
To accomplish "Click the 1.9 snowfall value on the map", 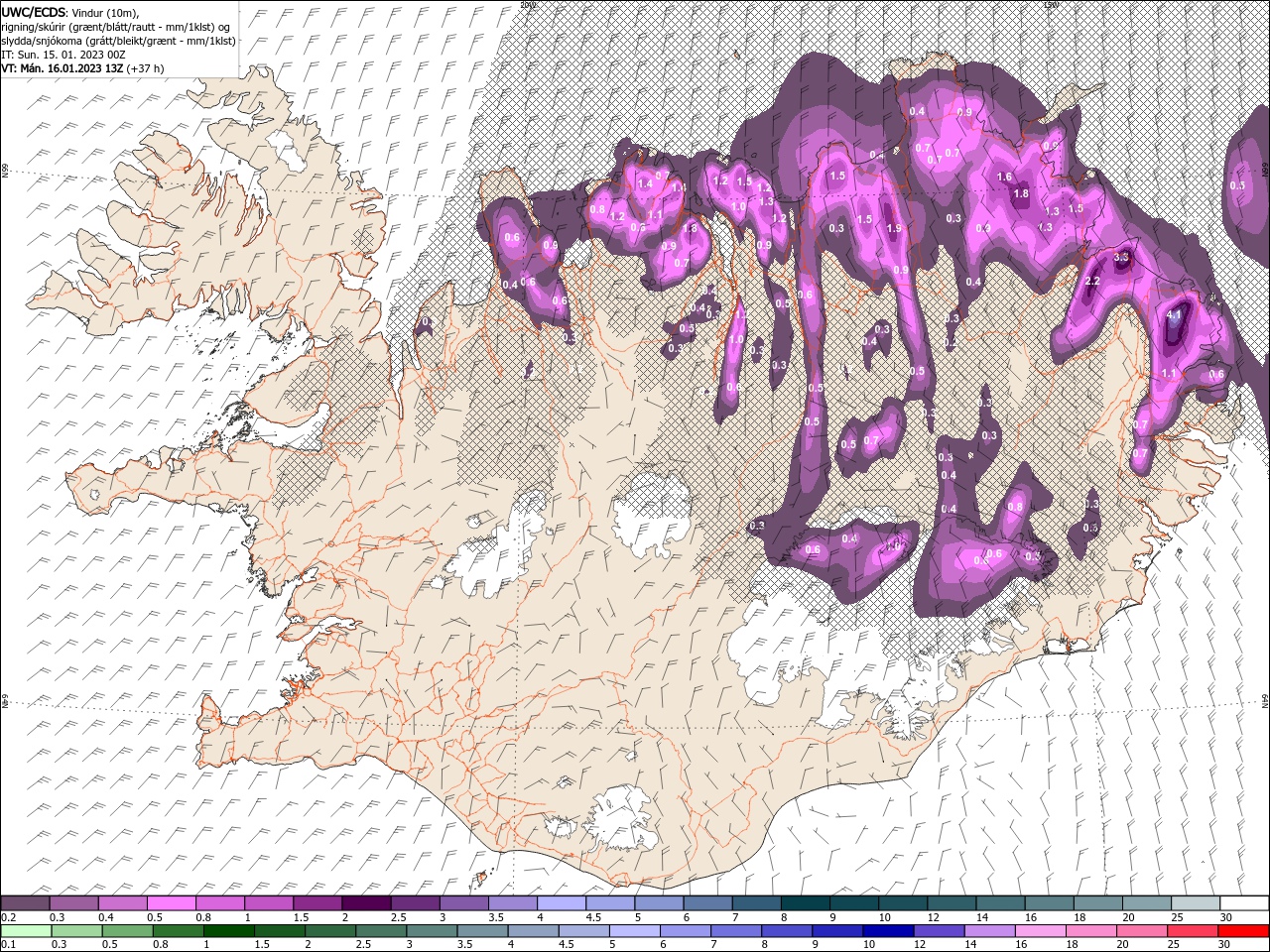I will click(x=894, y=228).
